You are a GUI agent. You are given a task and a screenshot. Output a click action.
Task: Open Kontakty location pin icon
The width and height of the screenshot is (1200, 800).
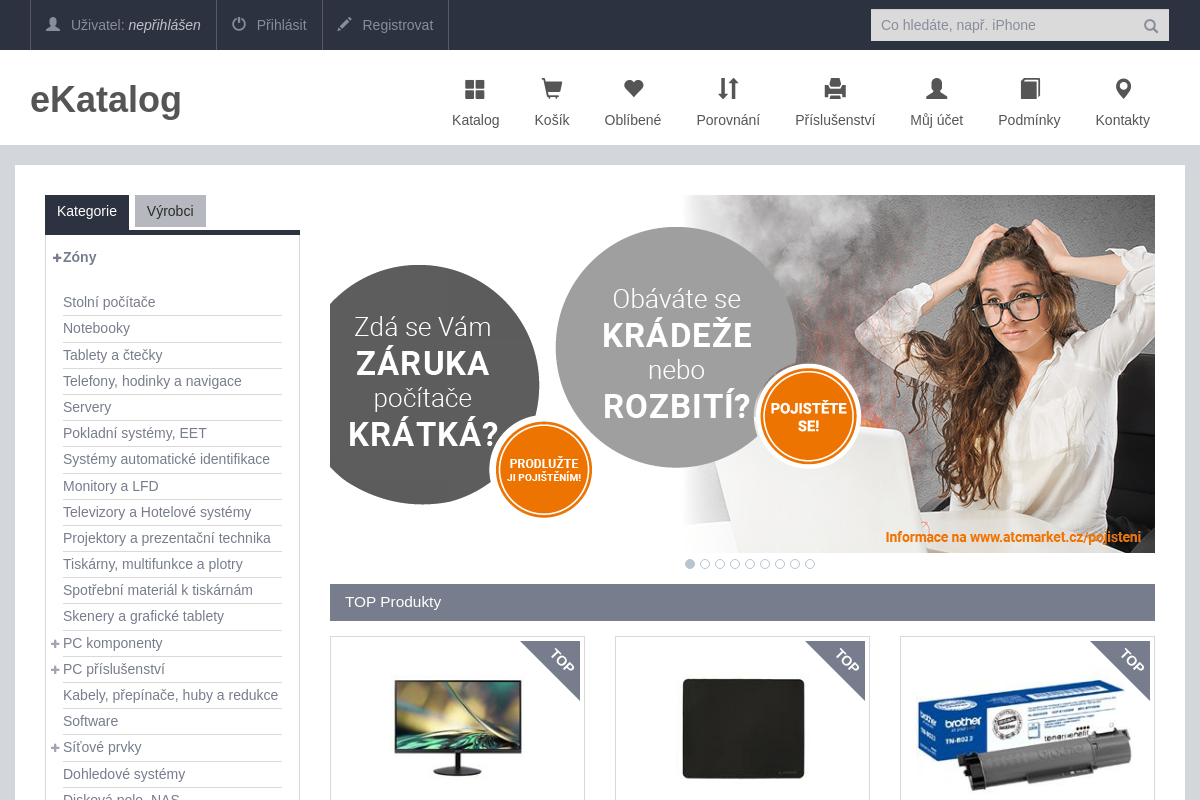(x=1122, y=88)
